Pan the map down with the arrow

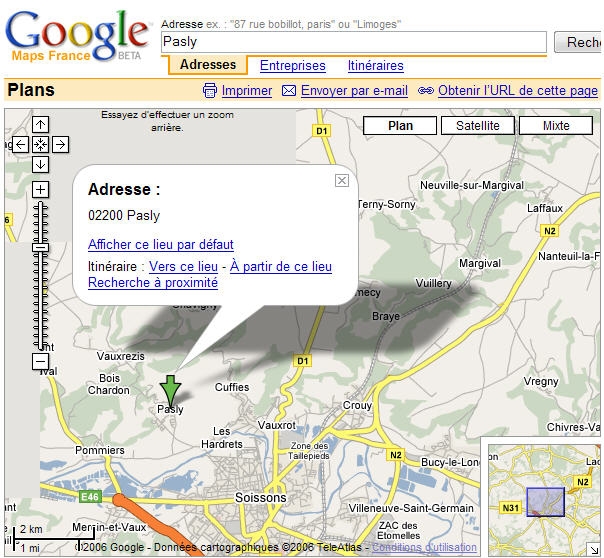pos(40,164)
